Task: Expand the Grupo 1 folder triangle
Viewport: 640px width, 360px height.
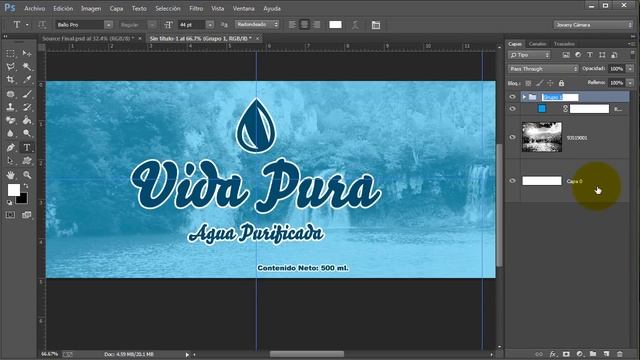Action: 524,97
